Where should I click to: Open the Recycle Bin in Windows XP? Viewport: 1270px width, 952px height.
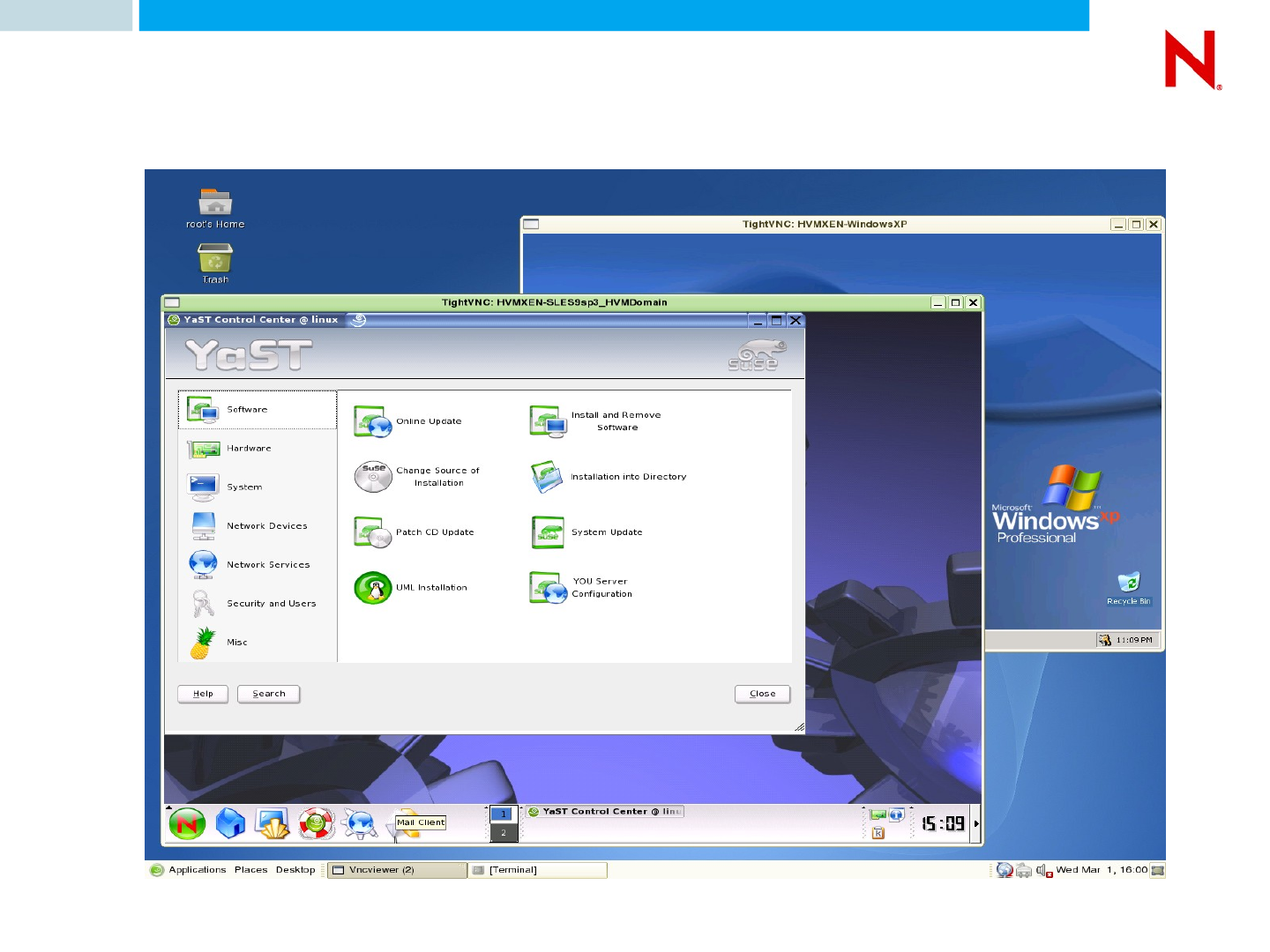coord(1129,589)
